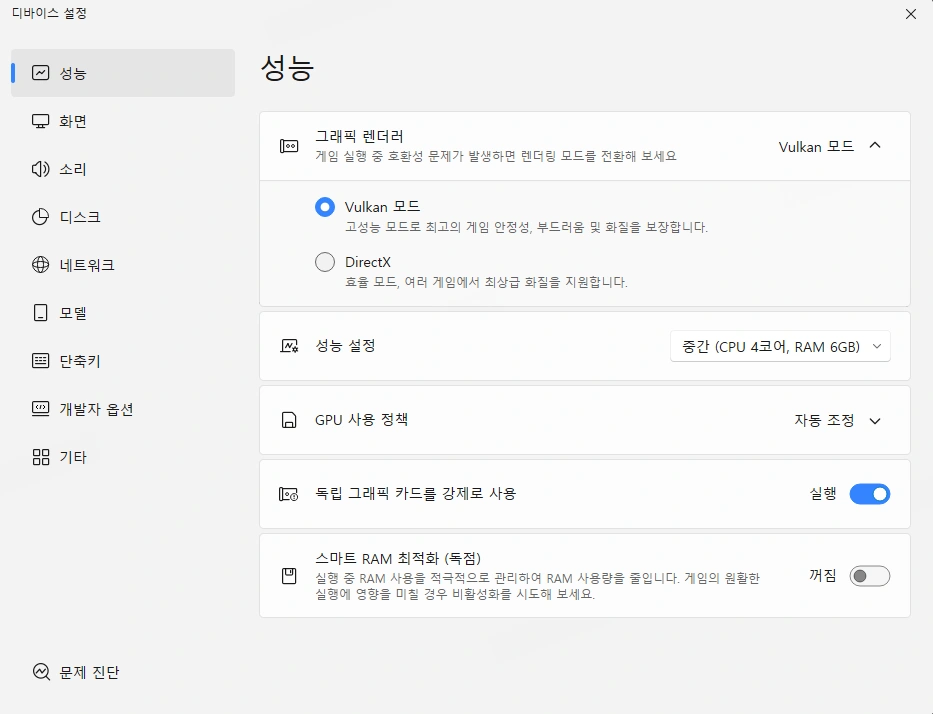
Task: Click the 스마트 RAM 최적화 memory icon
Action: (x=289, y=576)
